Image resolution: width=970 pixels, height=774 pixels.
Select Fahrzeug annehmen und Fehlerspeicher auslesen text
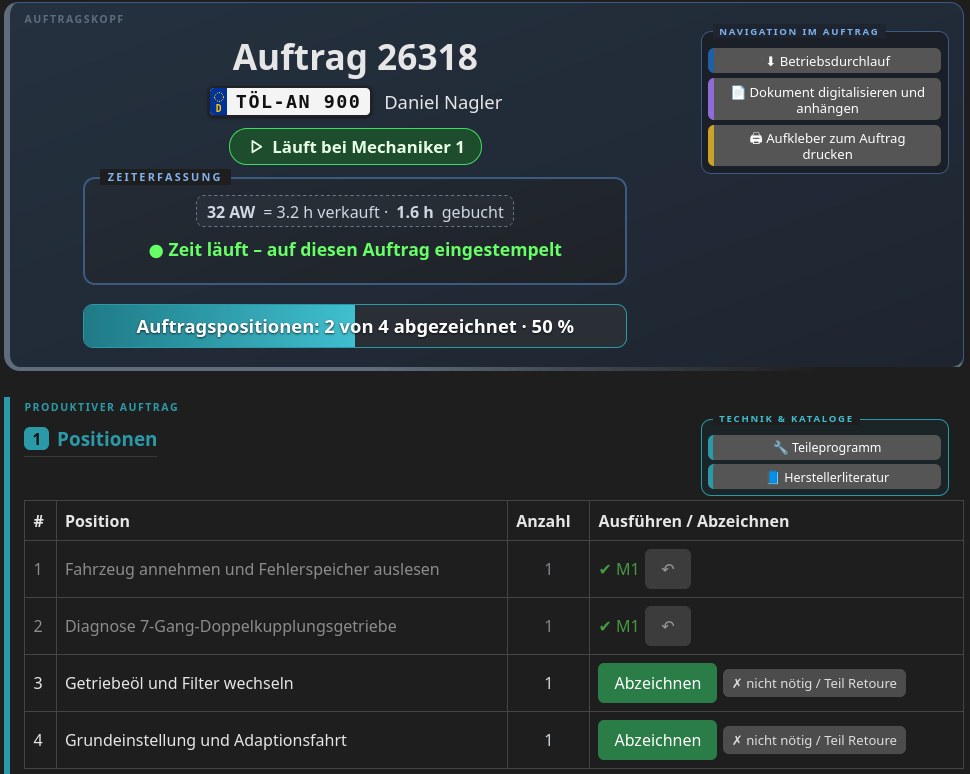252,569
